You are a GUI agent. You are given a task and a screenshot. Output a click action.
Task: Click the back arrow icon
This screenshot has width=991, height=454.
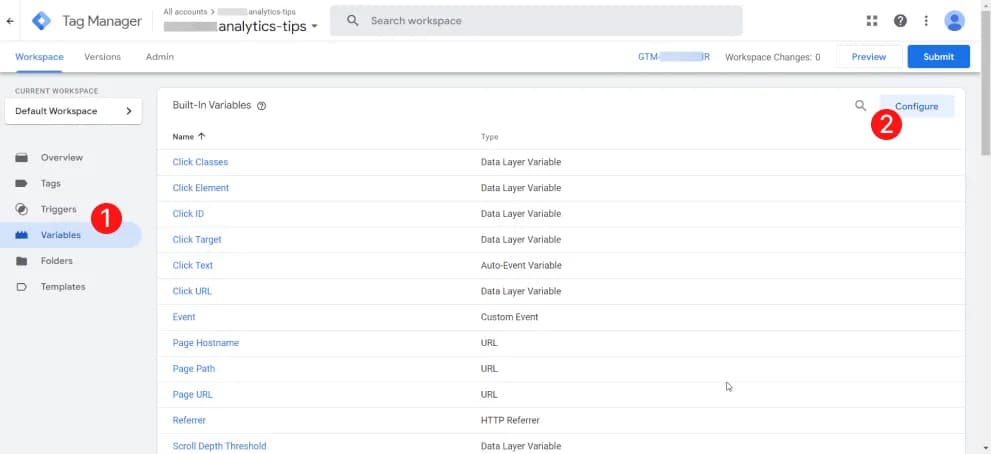(x=10, y=20)
